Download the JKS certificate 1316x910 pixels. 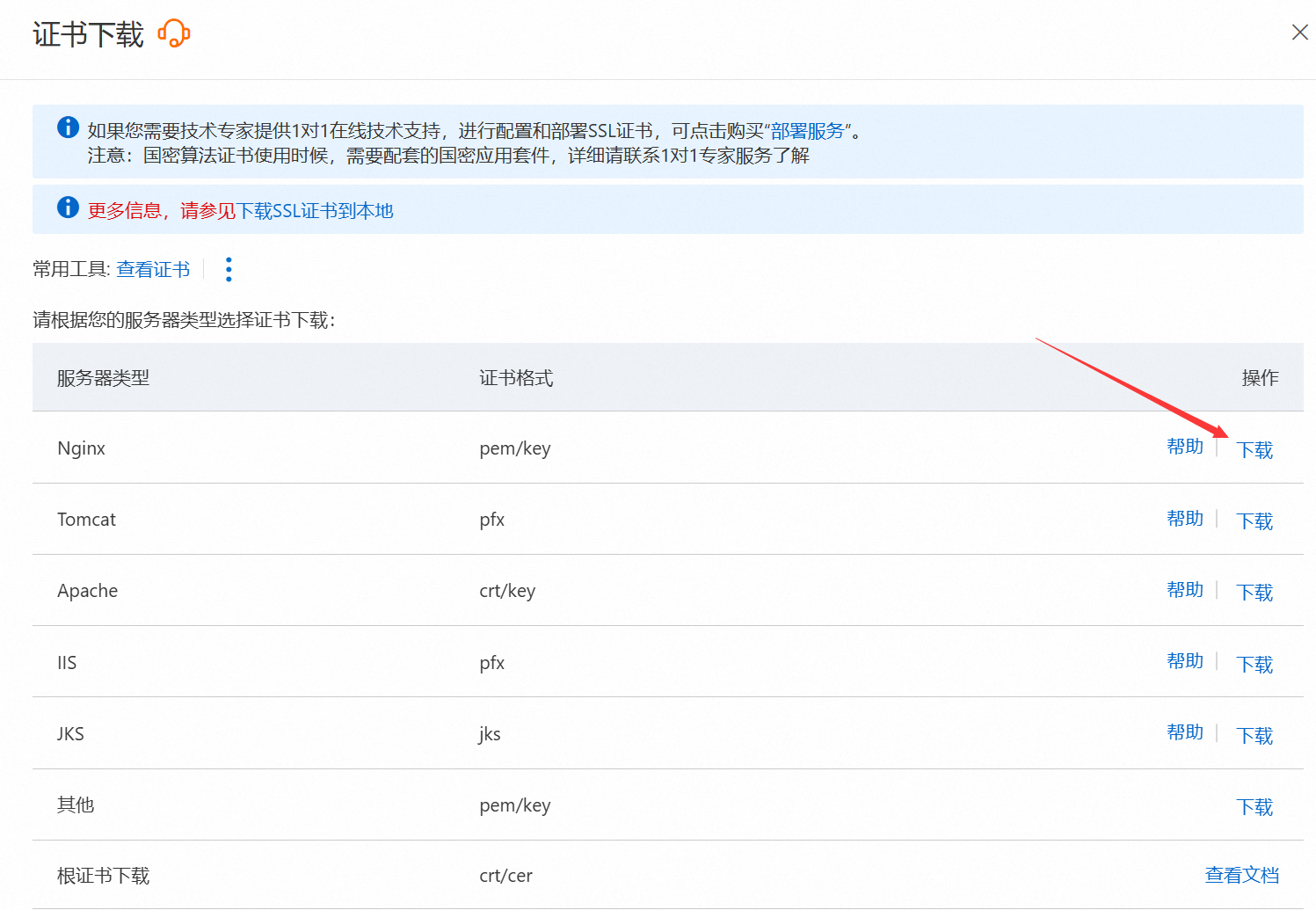point(1254,736)
